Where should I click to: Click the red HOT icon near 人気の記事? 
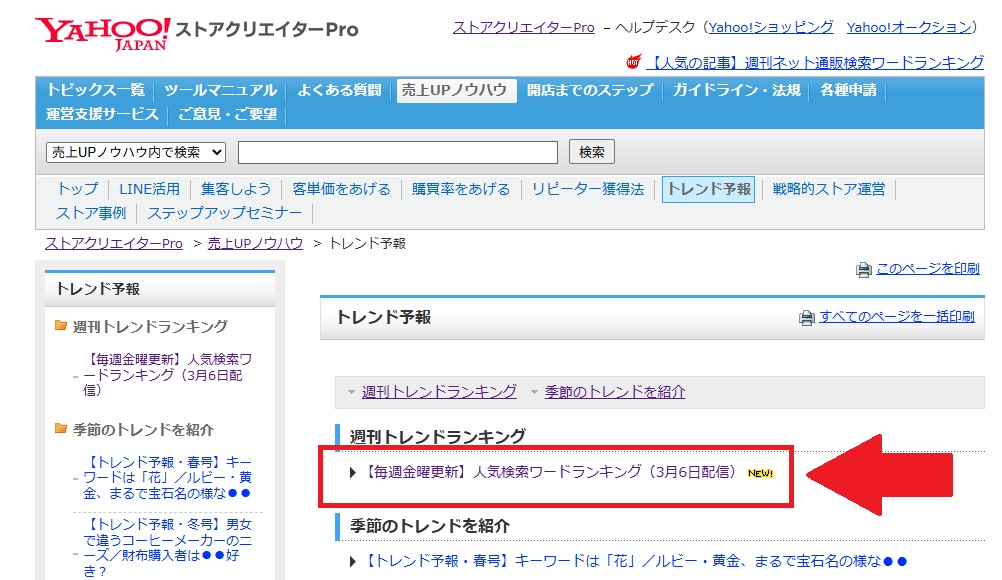tap(632, 62)
